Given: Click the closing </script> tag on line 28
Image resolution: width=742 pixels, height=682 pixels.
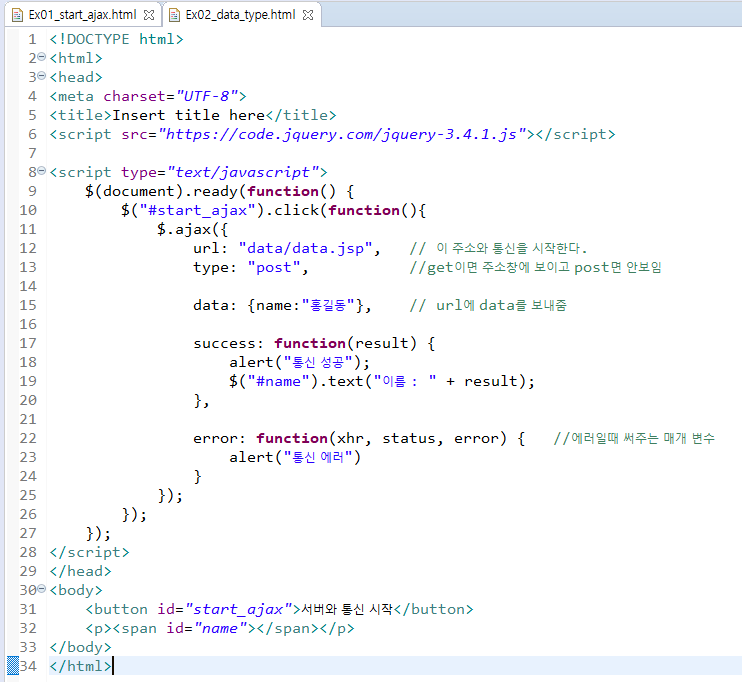Looking at the screenshot, I should coord(89,552).
